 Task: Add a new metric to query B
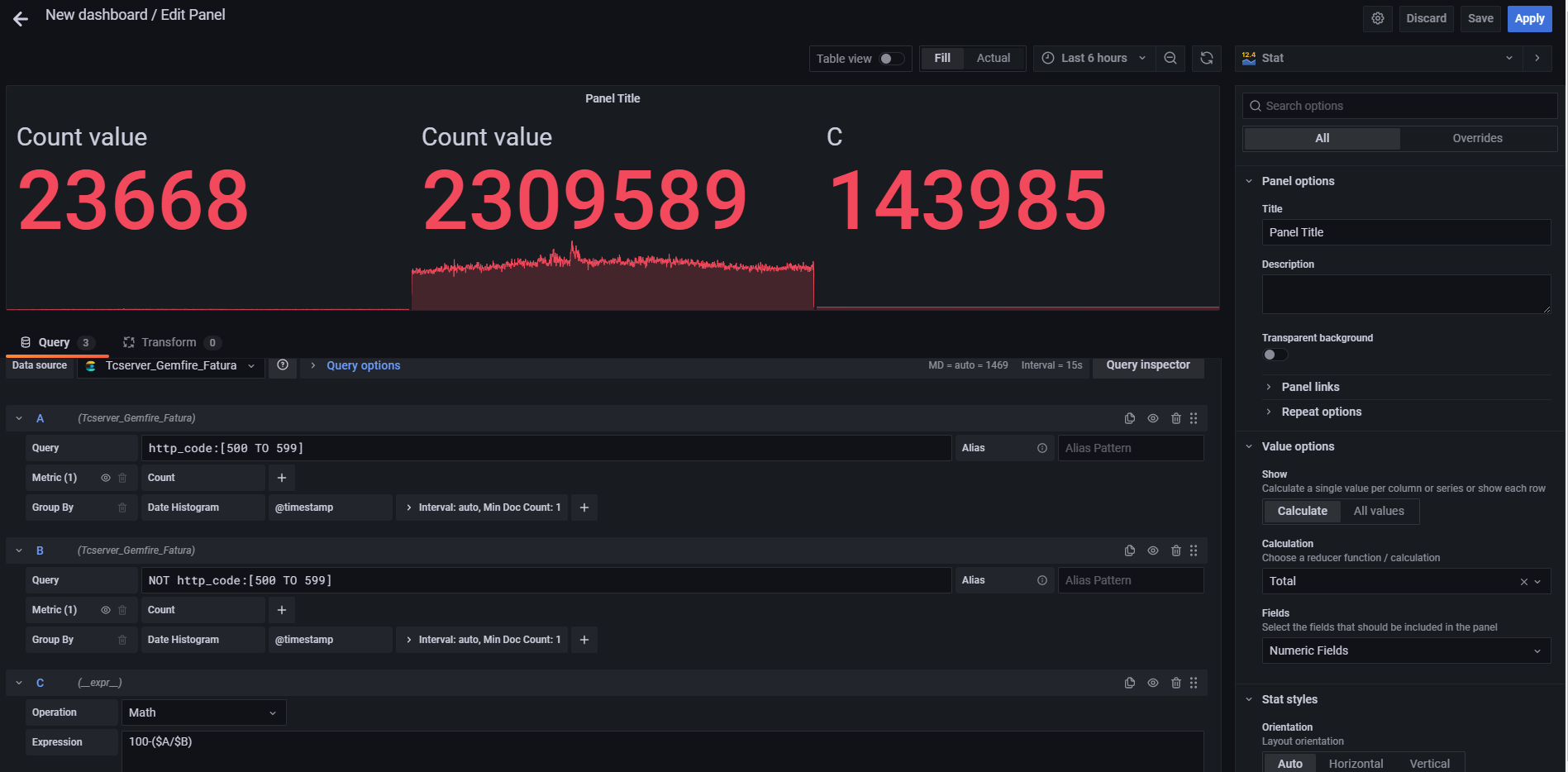[x=281, y=609]
